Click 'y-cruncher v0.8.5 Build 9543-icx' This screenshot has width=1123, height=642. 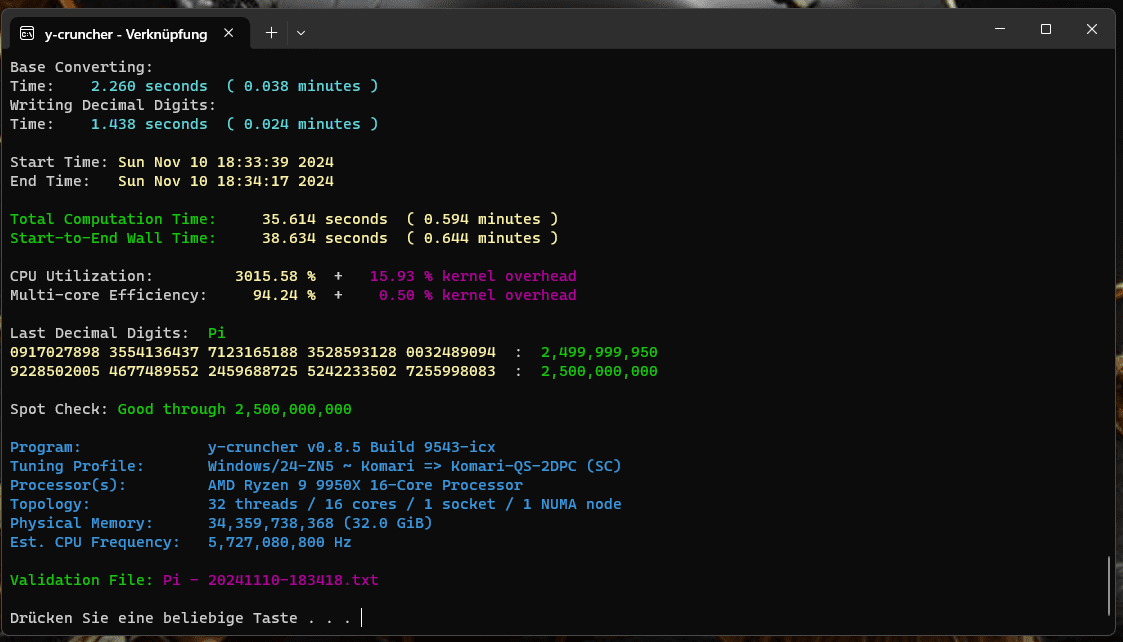[x=352, y=447]
